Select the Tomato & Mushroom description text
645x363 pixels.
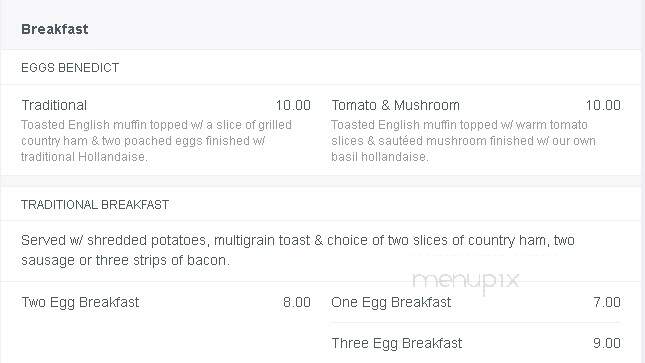click(x=464, y=140)
